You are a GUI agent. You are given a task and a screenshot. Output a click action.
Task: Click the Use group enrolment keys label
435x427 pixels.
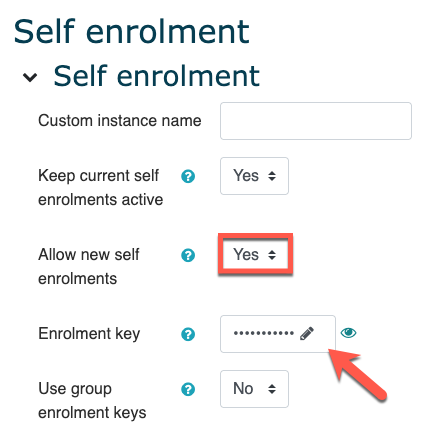[92, 400]
